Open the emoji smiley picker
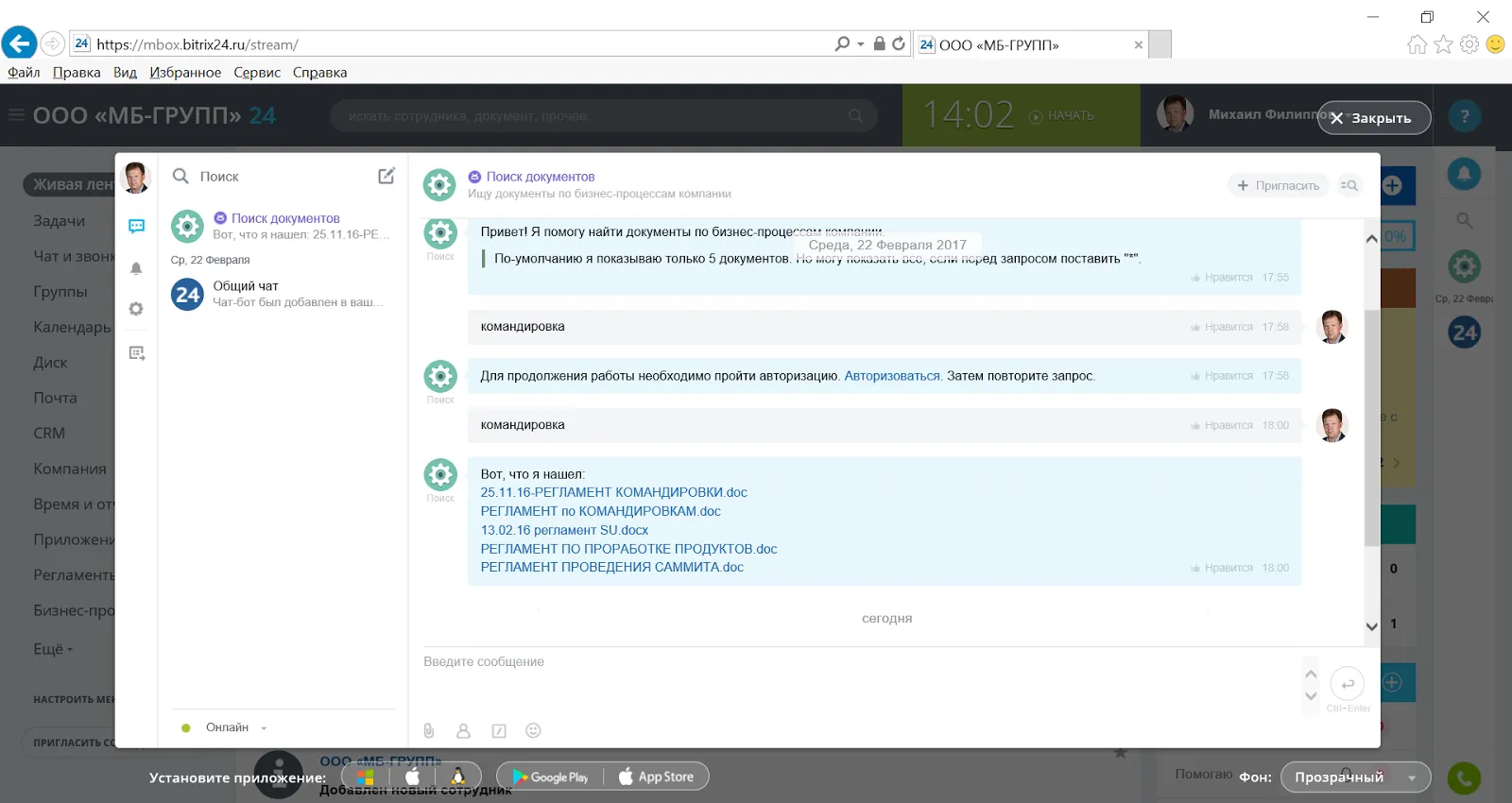 pyautogui.click(x=533, y=730)
